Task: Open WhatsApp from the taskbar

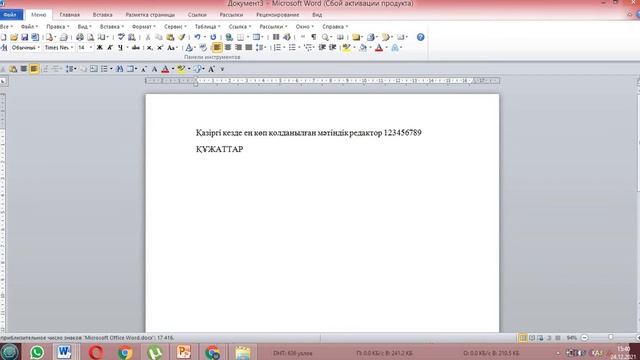Action: point(37,352)
